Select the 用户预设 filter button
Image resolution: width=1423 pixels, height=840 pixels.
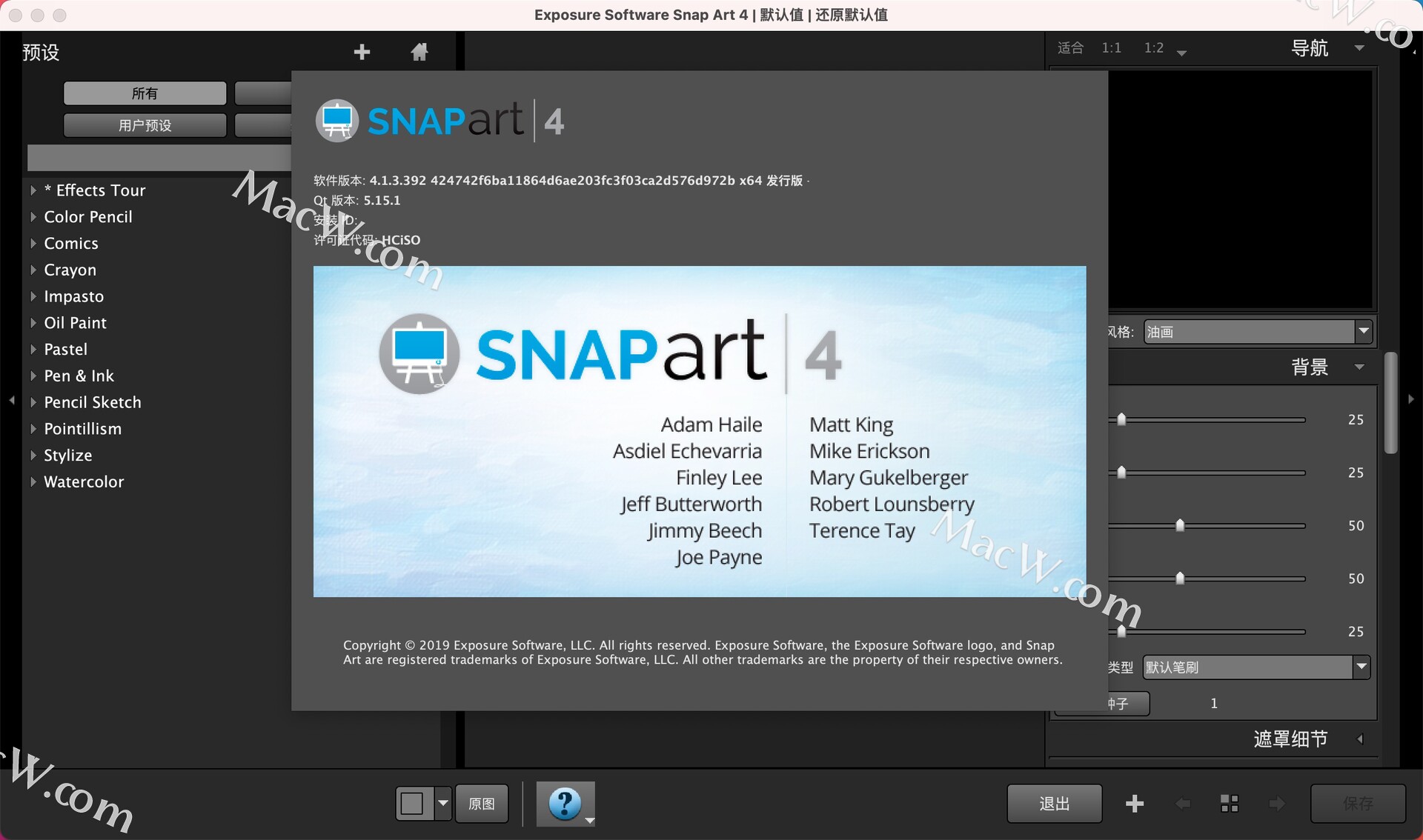click(x=145, y=125)
